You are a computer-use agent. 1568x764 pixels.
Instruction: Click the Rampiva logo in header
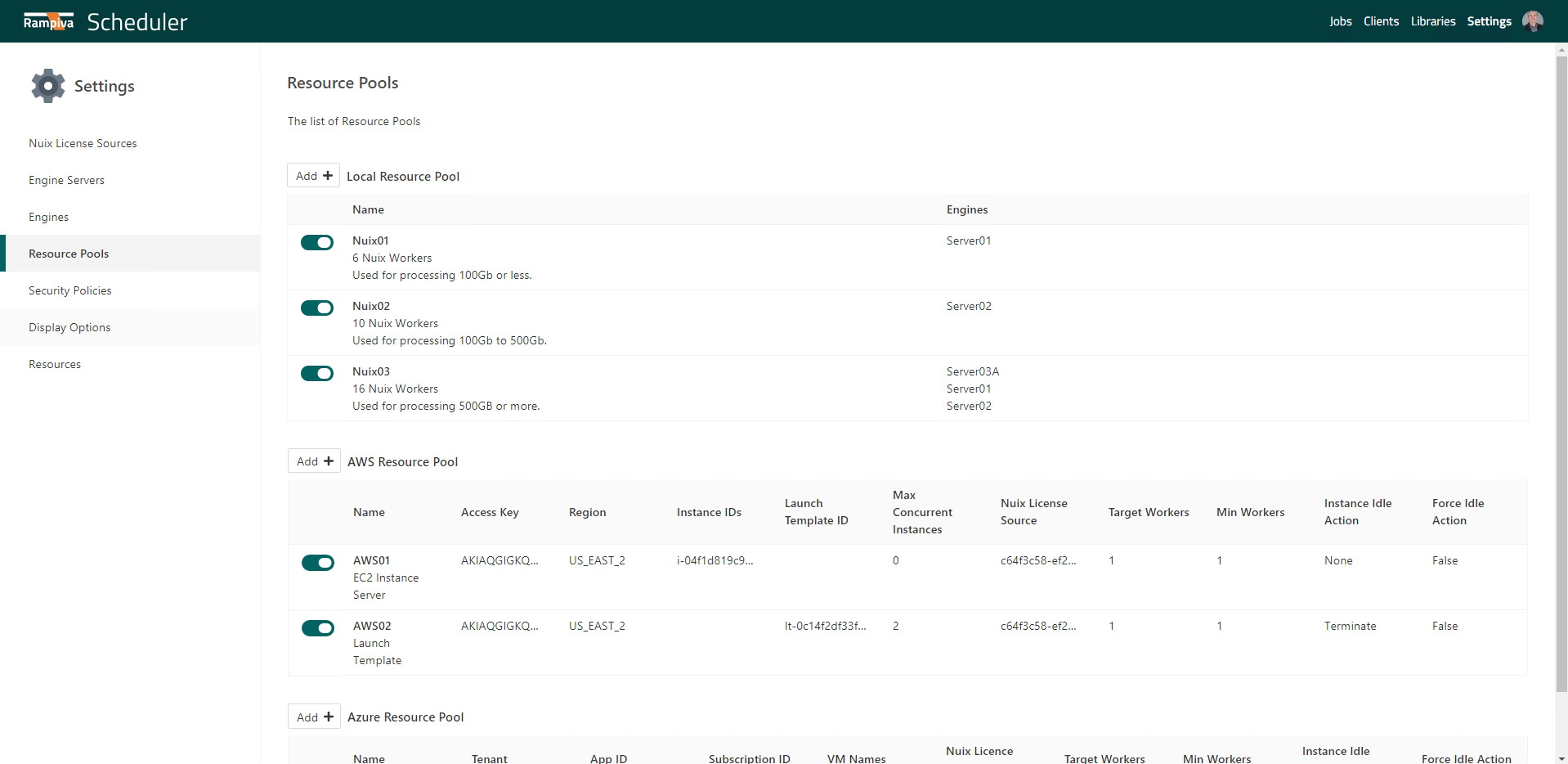pyautogui.click(x=48, y=21)
